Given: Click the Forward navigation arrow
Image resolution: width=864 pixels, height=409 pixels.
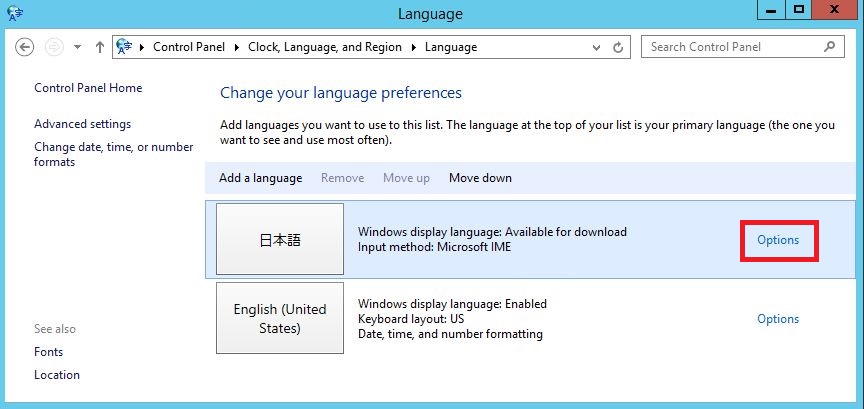Looking at the screenshot, I should [x=54, y=47].
